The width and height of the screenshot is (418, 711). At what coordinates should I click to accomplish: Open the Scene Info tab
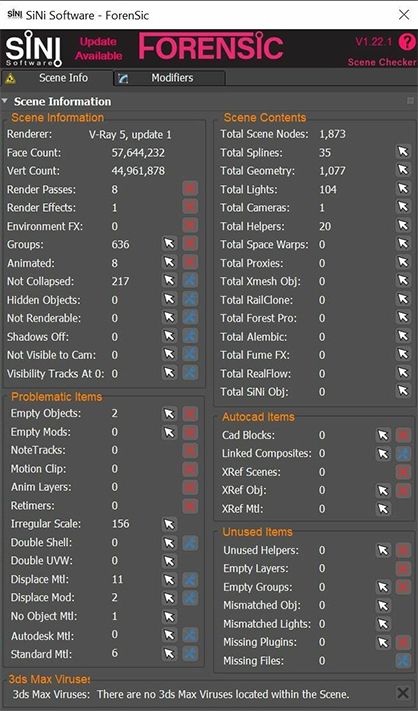[x=57, y=78]
